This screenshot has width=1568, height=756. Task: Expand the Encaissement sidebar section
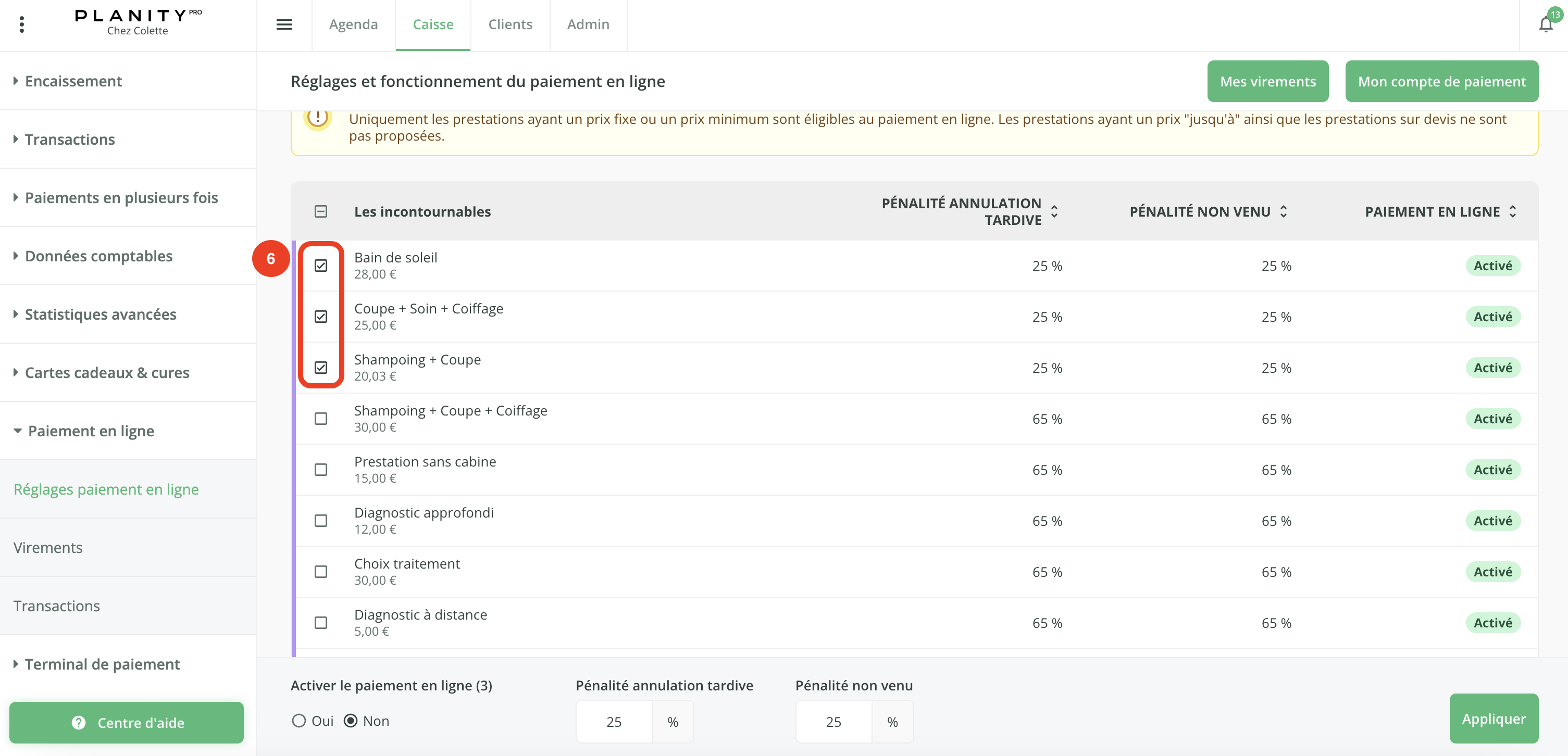[x=73, y=81]
